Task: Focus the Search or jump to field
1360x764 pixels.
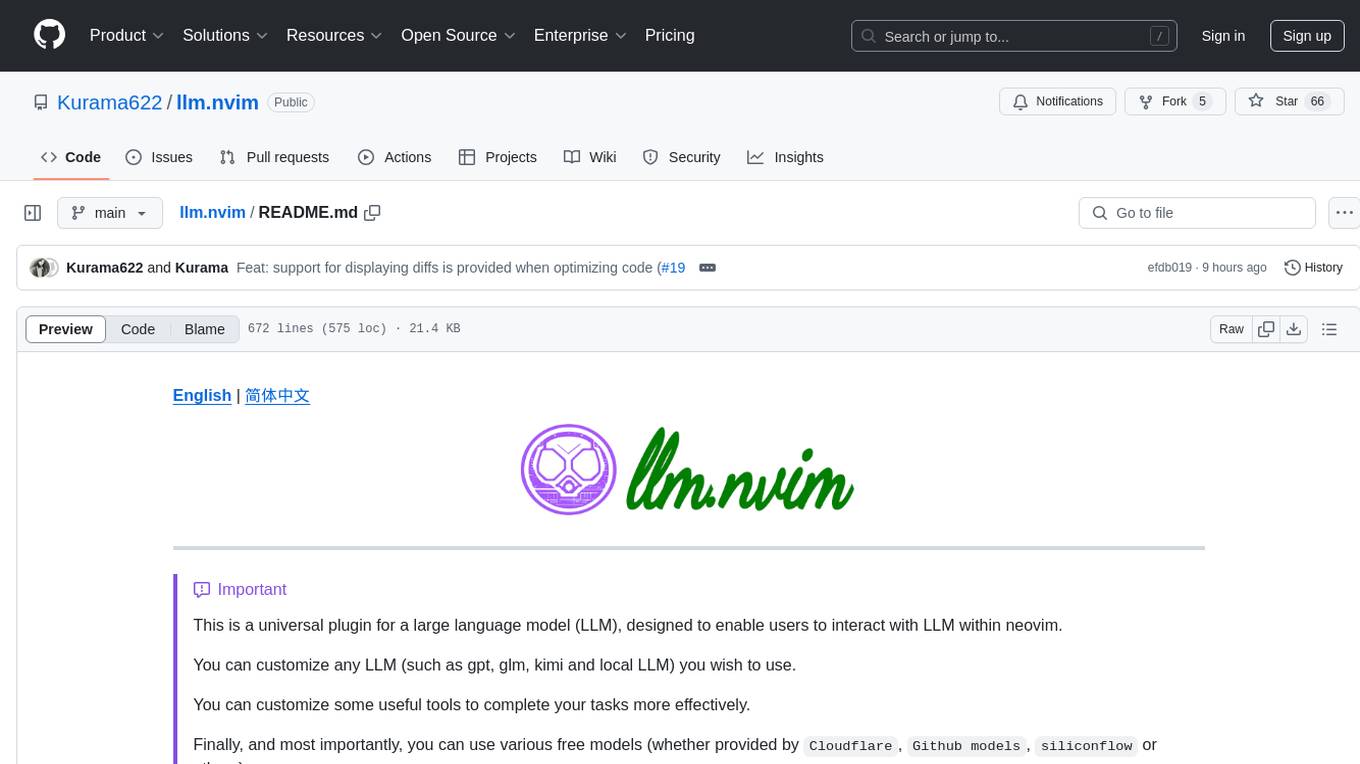Action: point(1014,36)
